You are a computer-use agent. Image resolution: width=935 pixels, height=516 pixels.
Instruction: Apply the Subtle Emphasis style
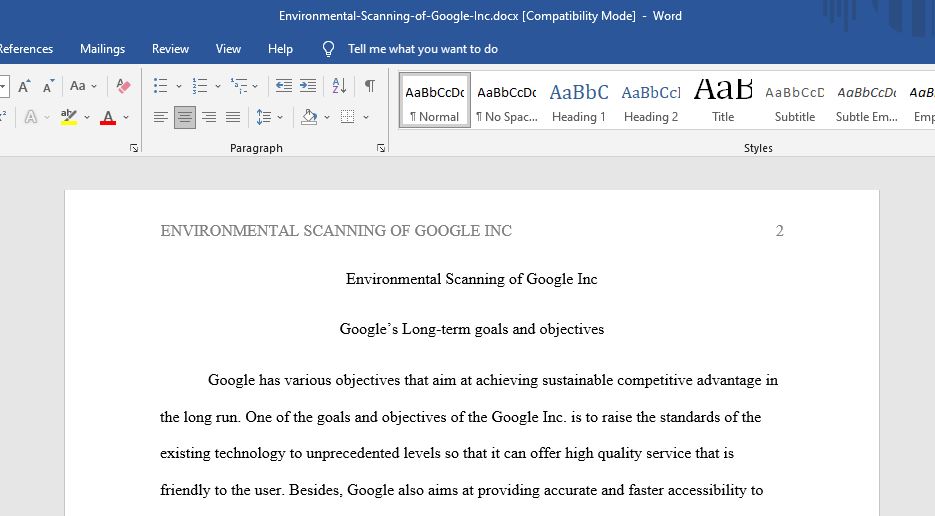[866, 100]
